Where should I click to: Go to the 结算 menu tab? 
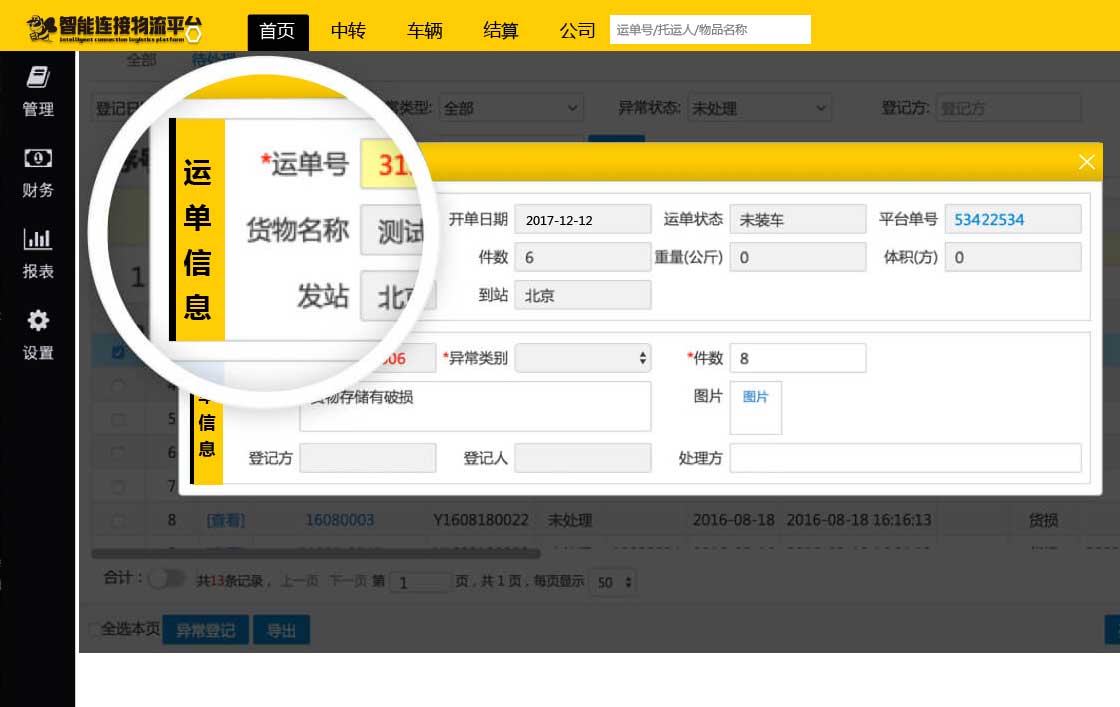point(501,31)
